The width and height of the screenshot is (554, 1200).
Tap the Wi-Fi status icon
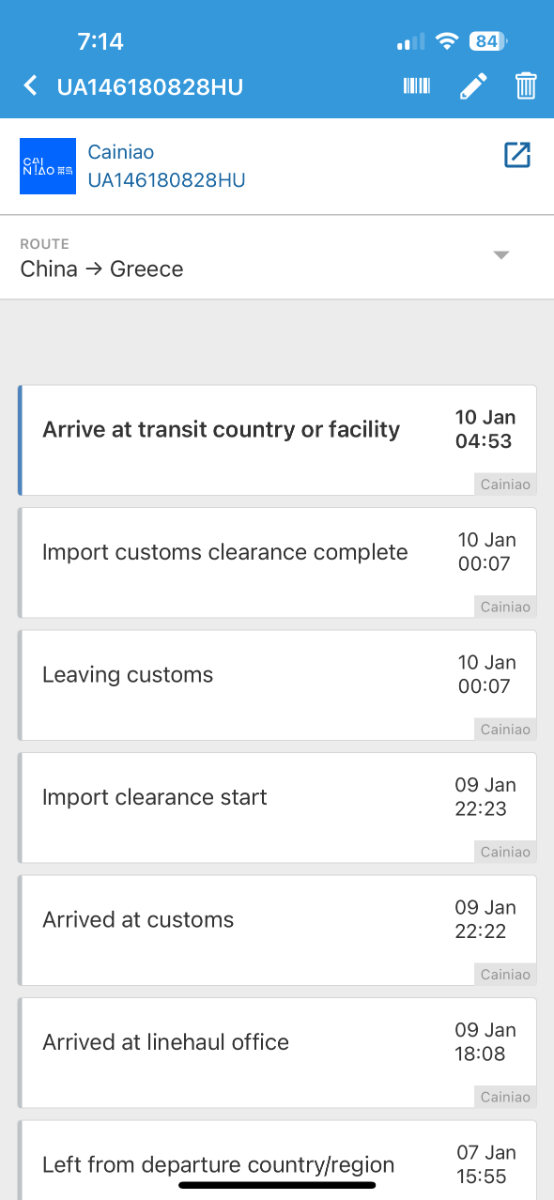[x=447, y=42]
